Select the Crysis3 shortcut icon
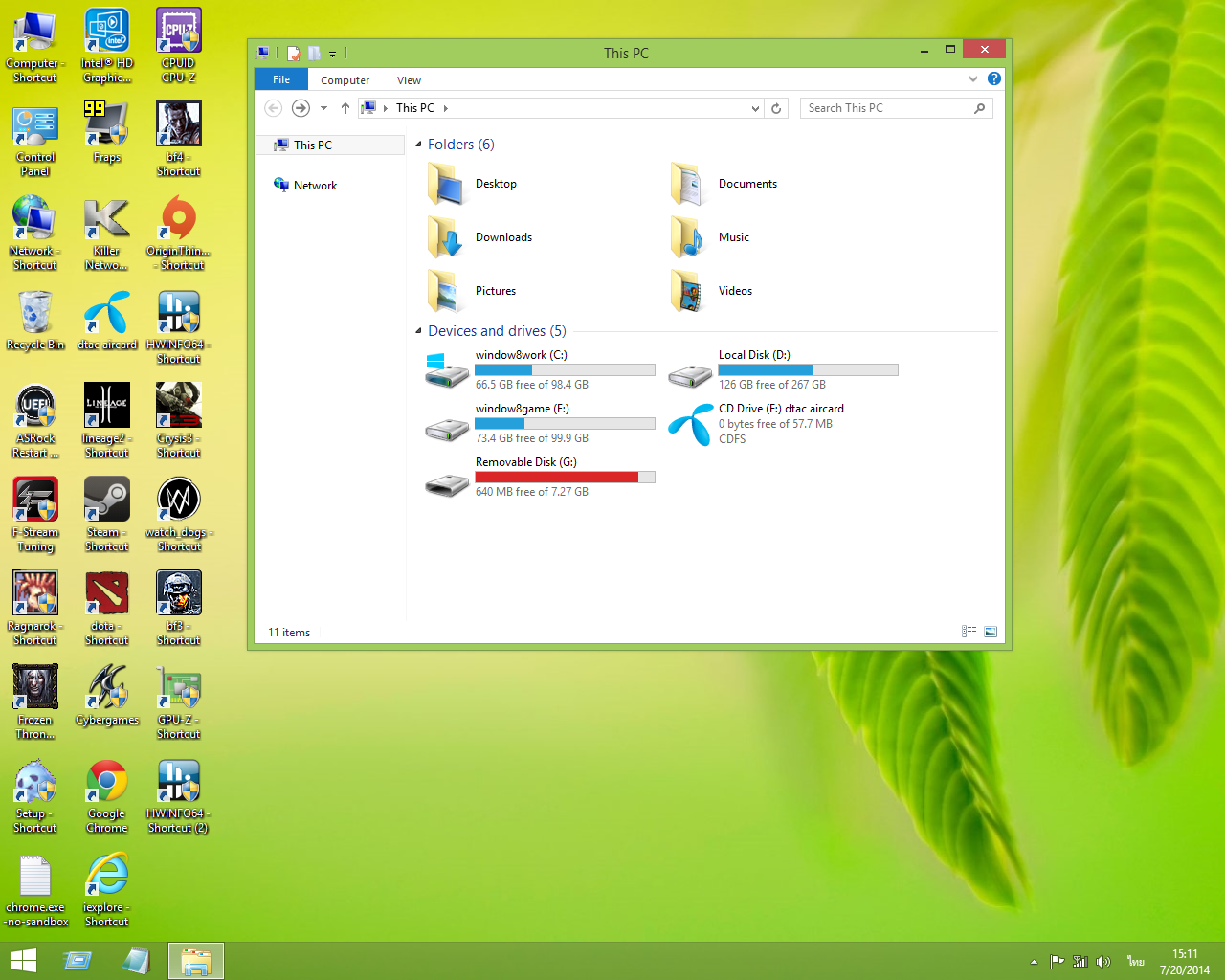The height and width of the screenshot is (980, 1225). coord(179,421)
